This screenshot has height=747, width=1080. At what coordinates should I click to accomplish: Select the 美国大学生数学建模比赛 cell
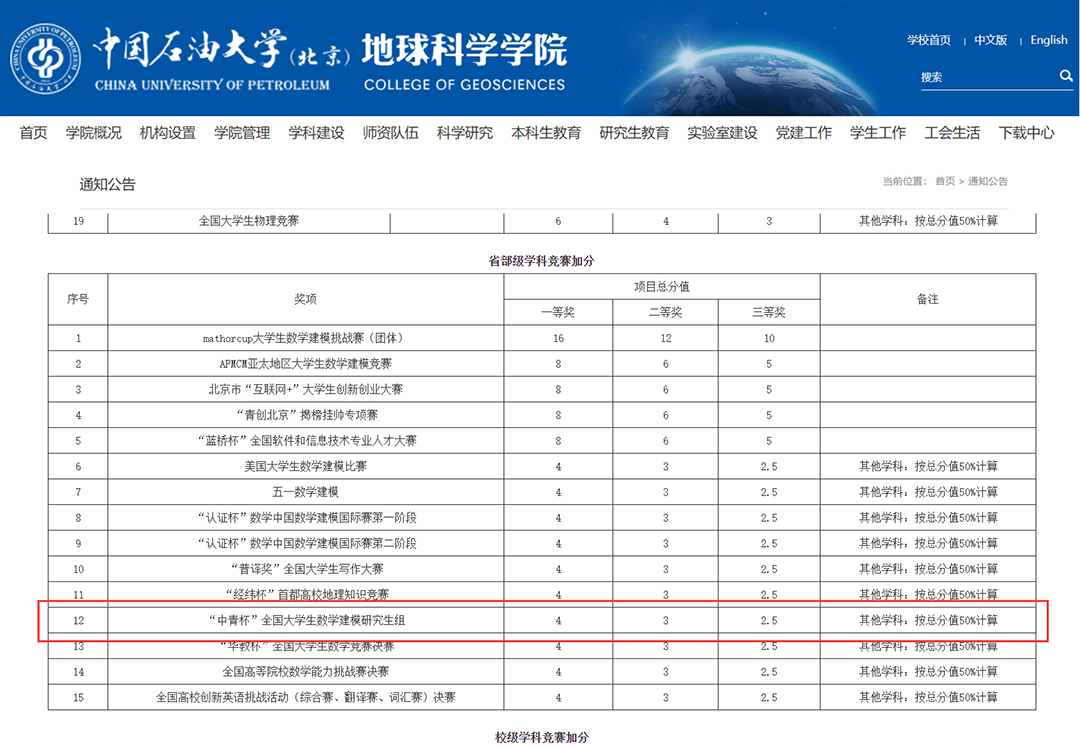[306, 466]
